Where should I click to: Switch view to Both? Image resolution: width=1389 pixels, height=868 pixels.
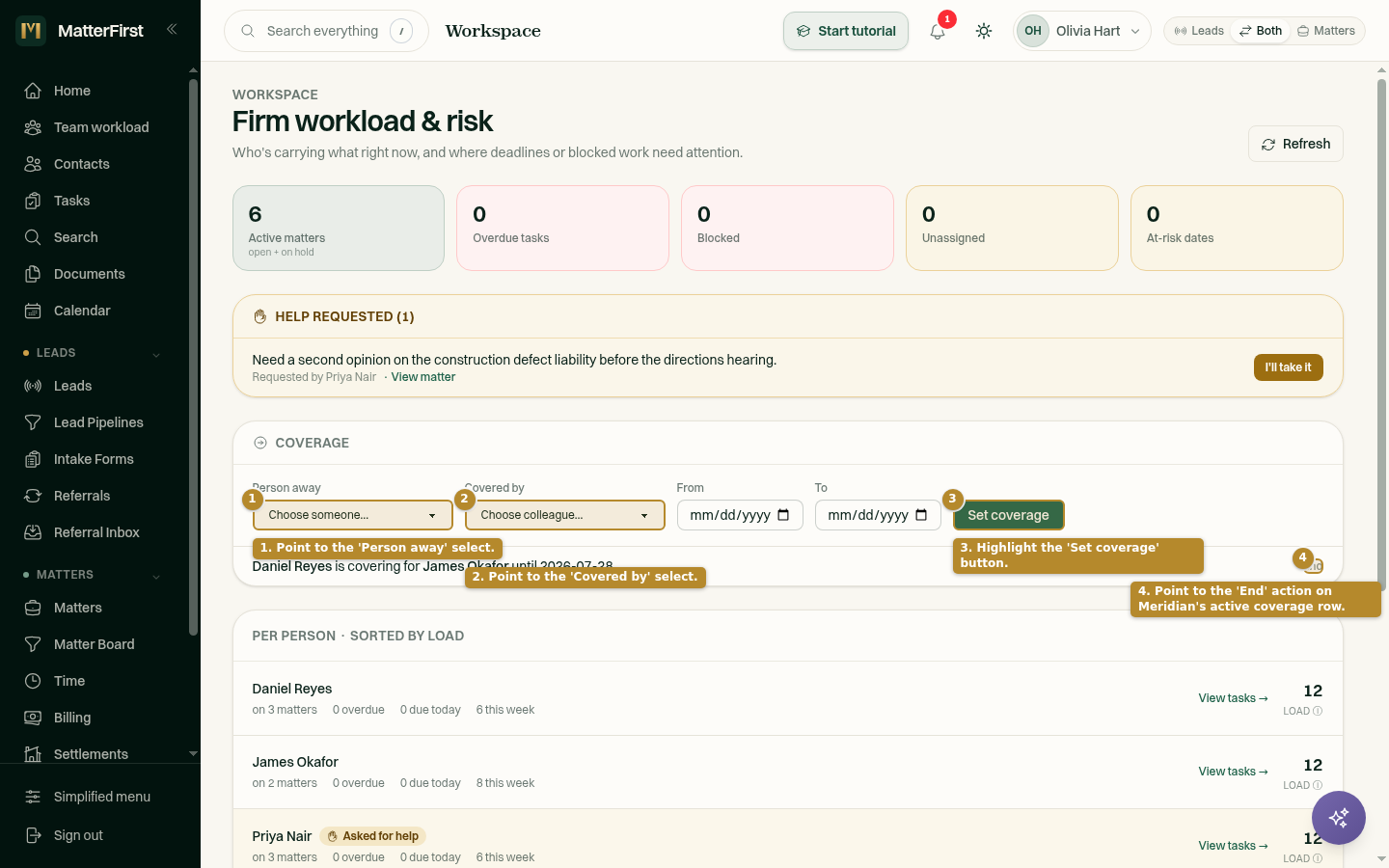pyautogui.click(x=1261, y=31)
